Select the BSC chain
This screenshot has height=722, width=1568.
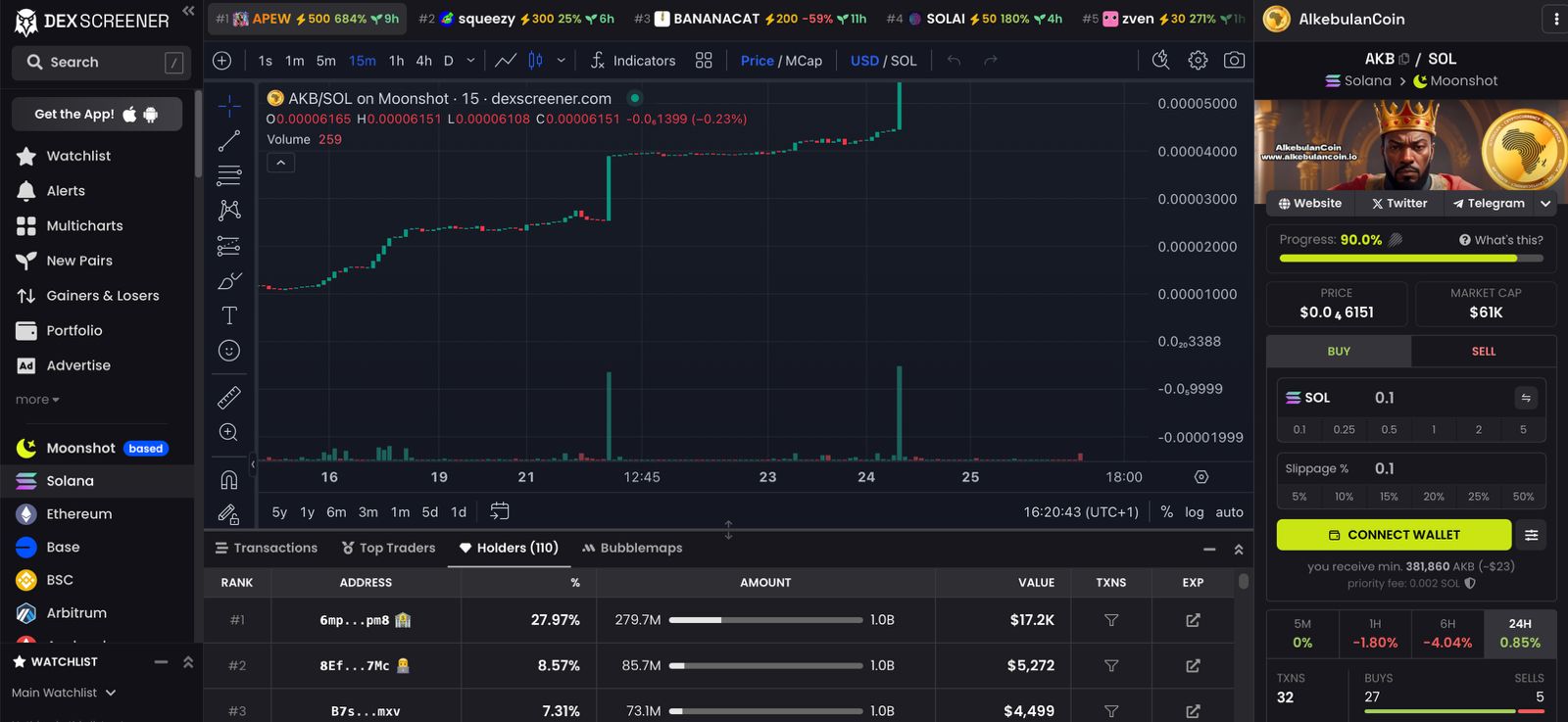pos(60,580)
